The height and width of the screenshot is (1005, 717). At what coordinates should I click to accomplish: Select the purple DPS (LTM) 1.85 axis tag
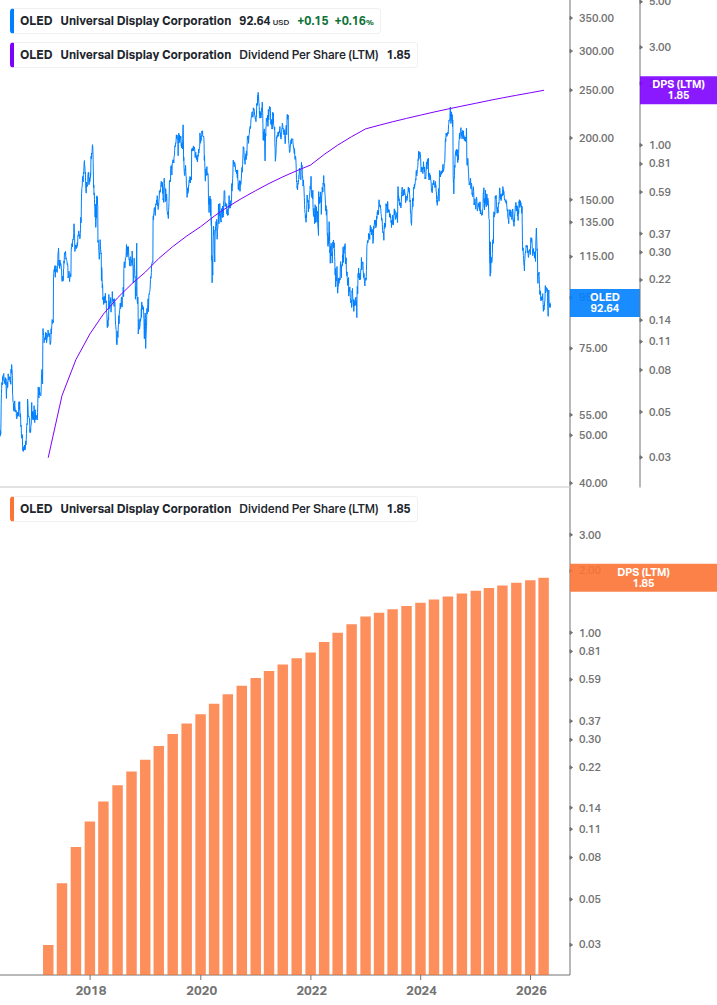click(x=678, y=90)
